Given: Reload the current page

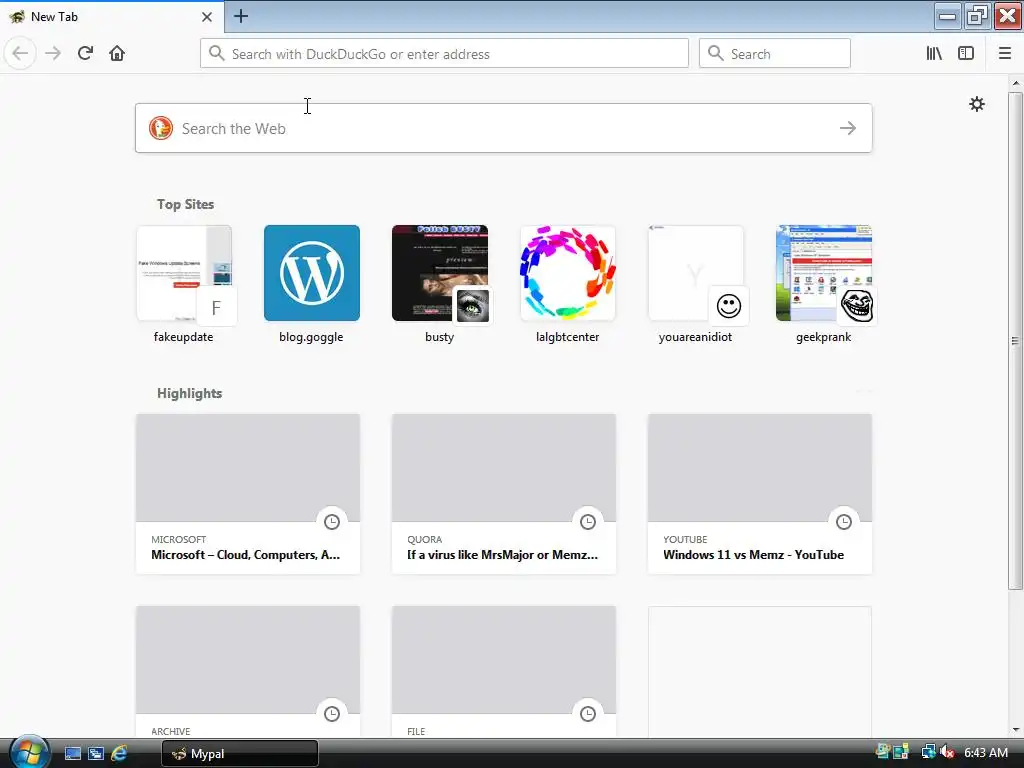Looking at the screenshot, I should point(85,53).
